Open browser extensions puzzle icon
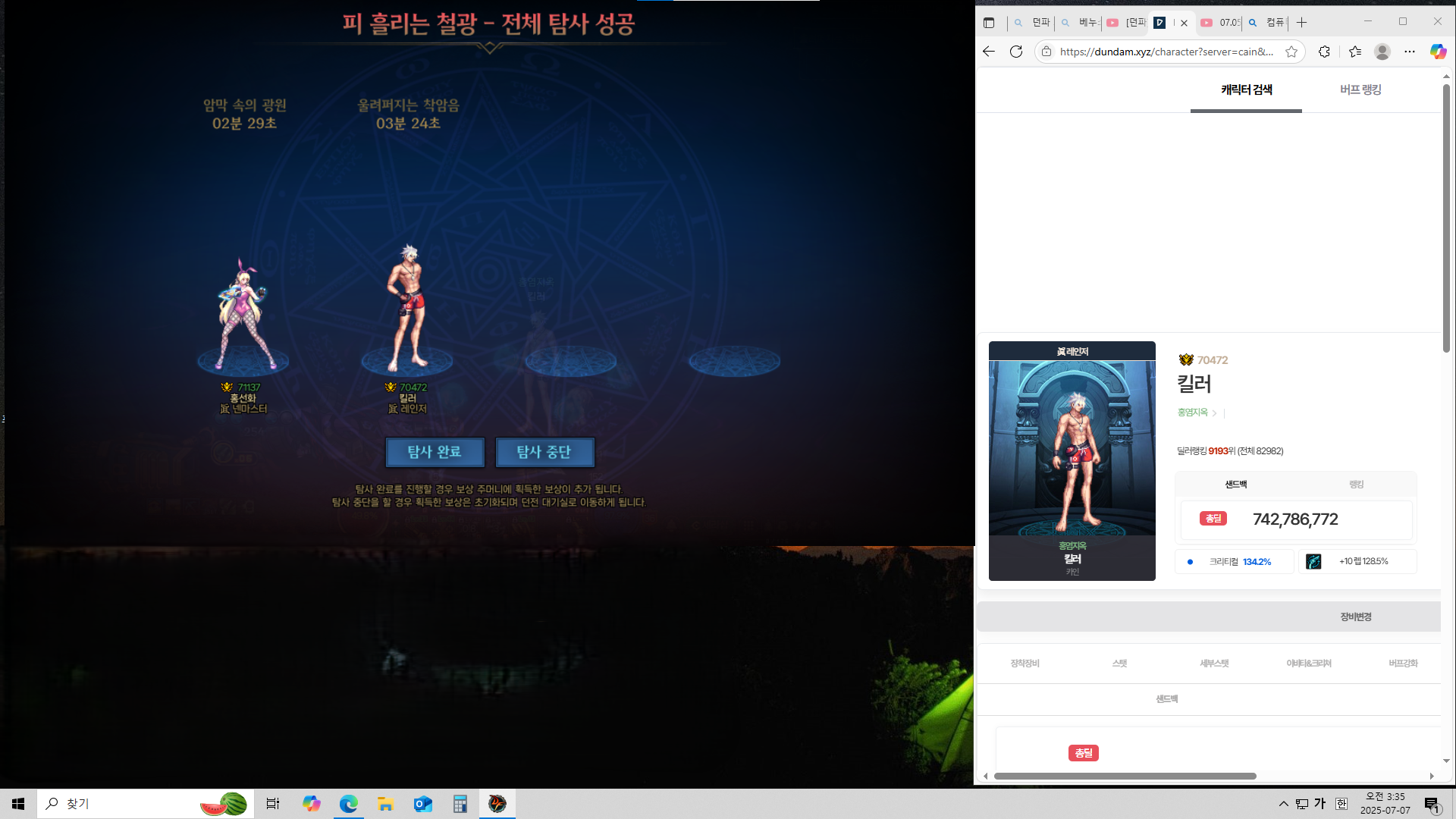The width and height of the screenshot is (1456, 819). (x=1324, y=52)
